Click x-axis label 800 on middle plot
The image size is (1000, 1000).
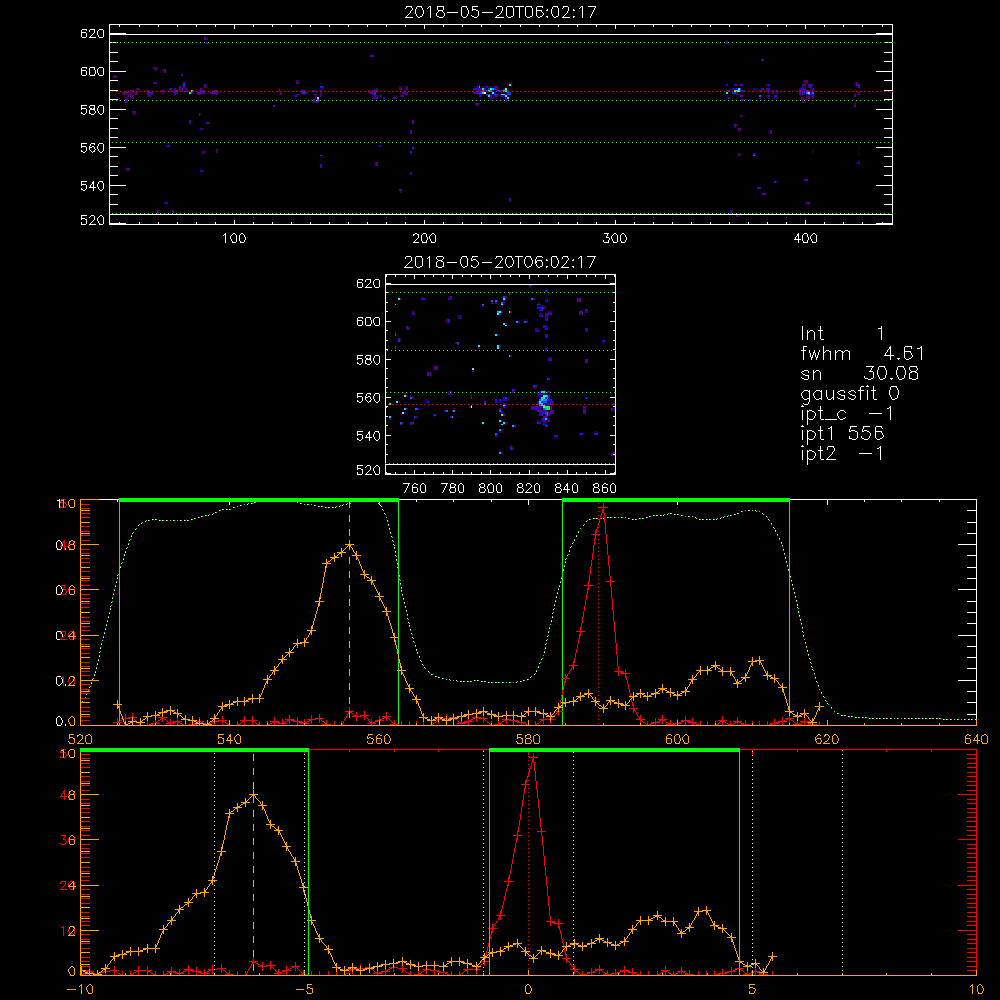click(490, 489)
